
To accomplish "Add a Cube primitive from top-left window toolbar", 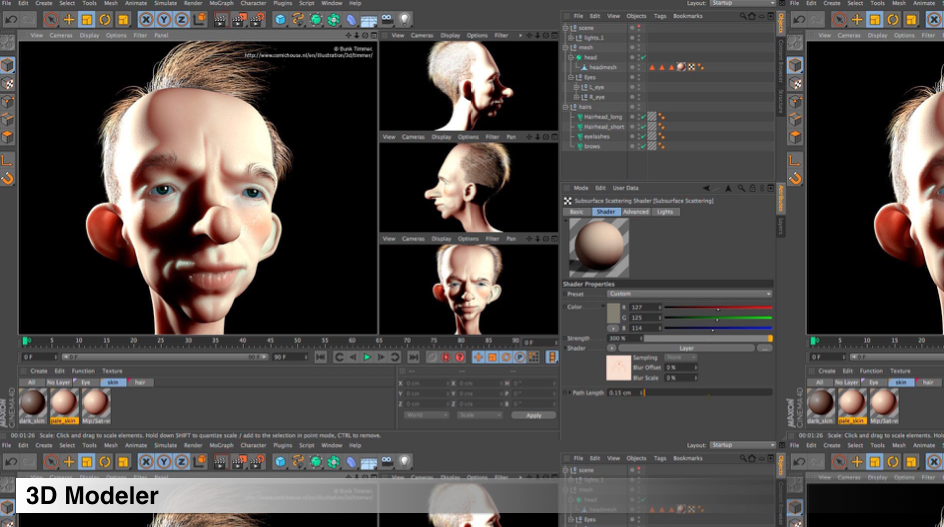I will [280, 20].
